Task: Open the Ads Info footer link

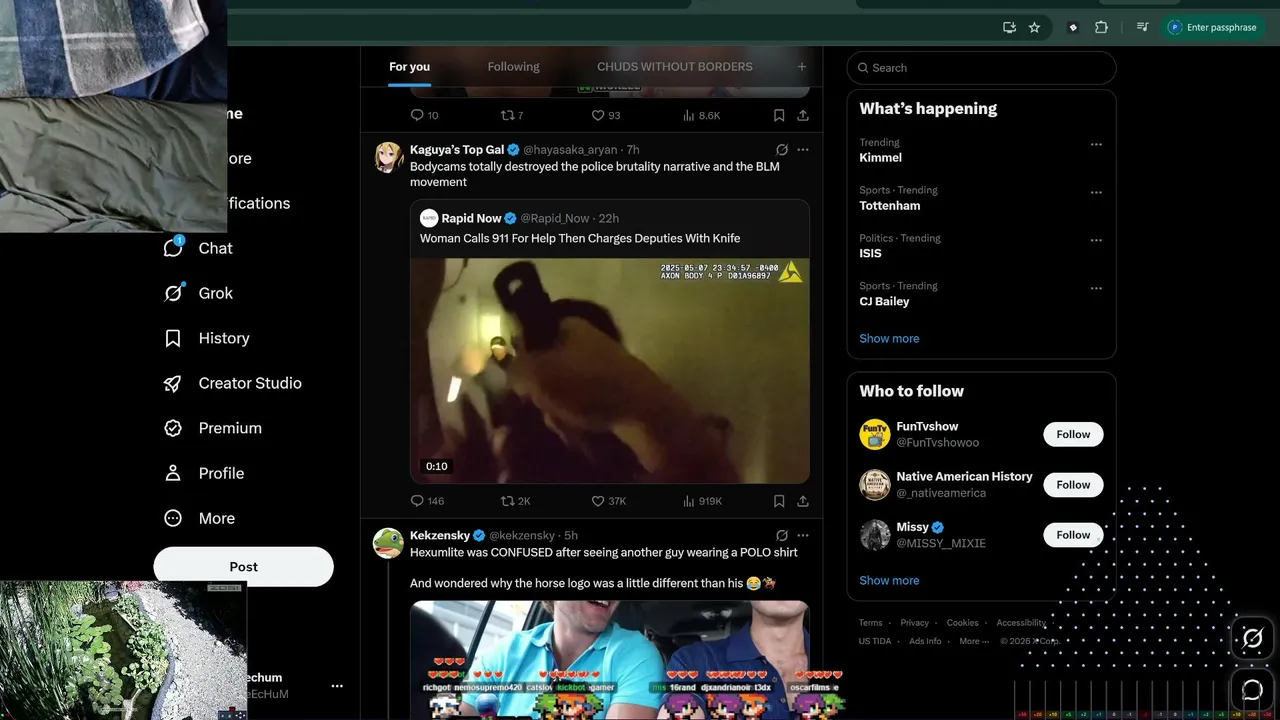Action: pos(925,641)
